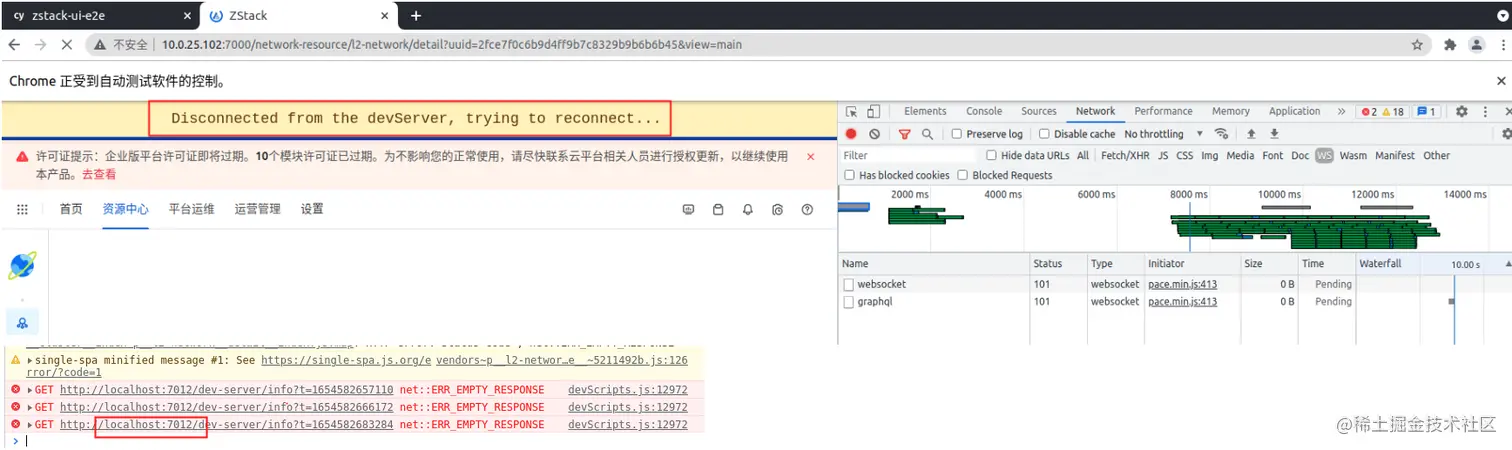
Task: Expand the first ERR_EMPTY_RESPONSE error
Action: [x=29, y=390]
